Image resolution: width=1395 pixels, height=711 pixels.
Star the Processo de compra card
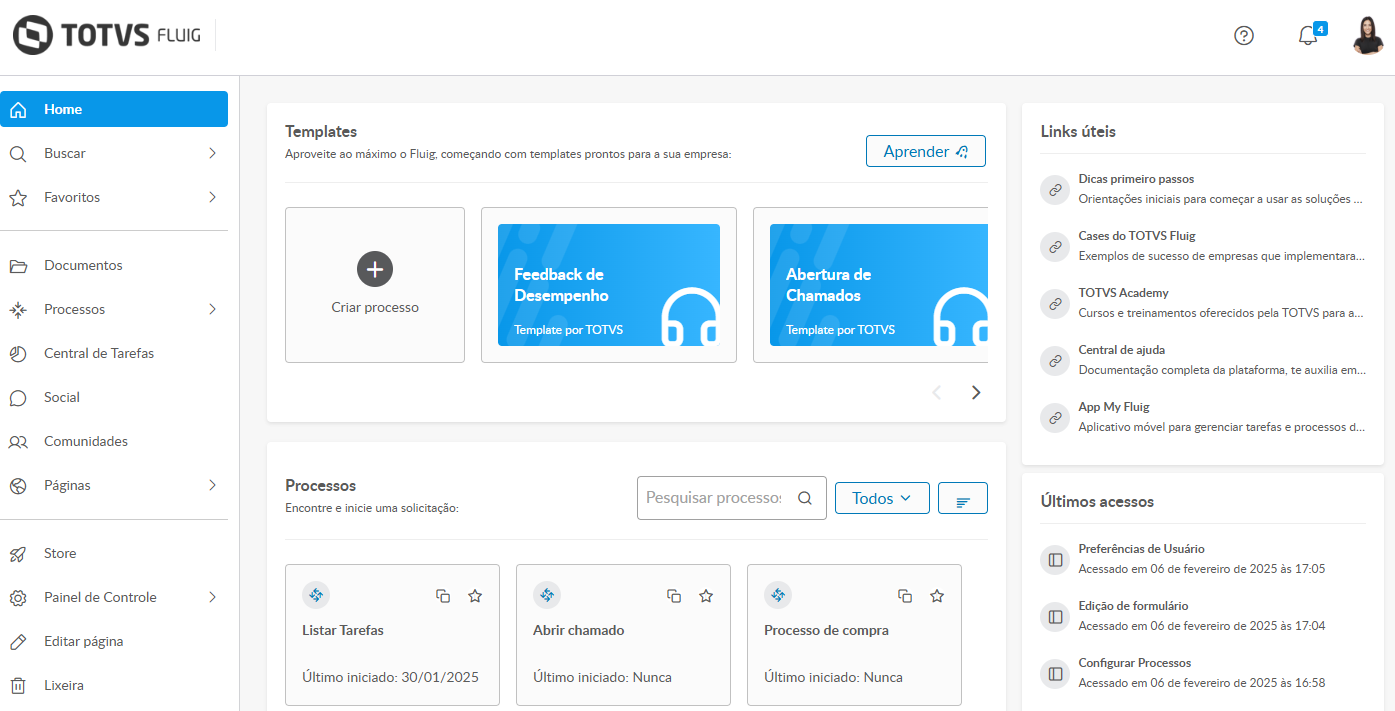coord(937,596)
